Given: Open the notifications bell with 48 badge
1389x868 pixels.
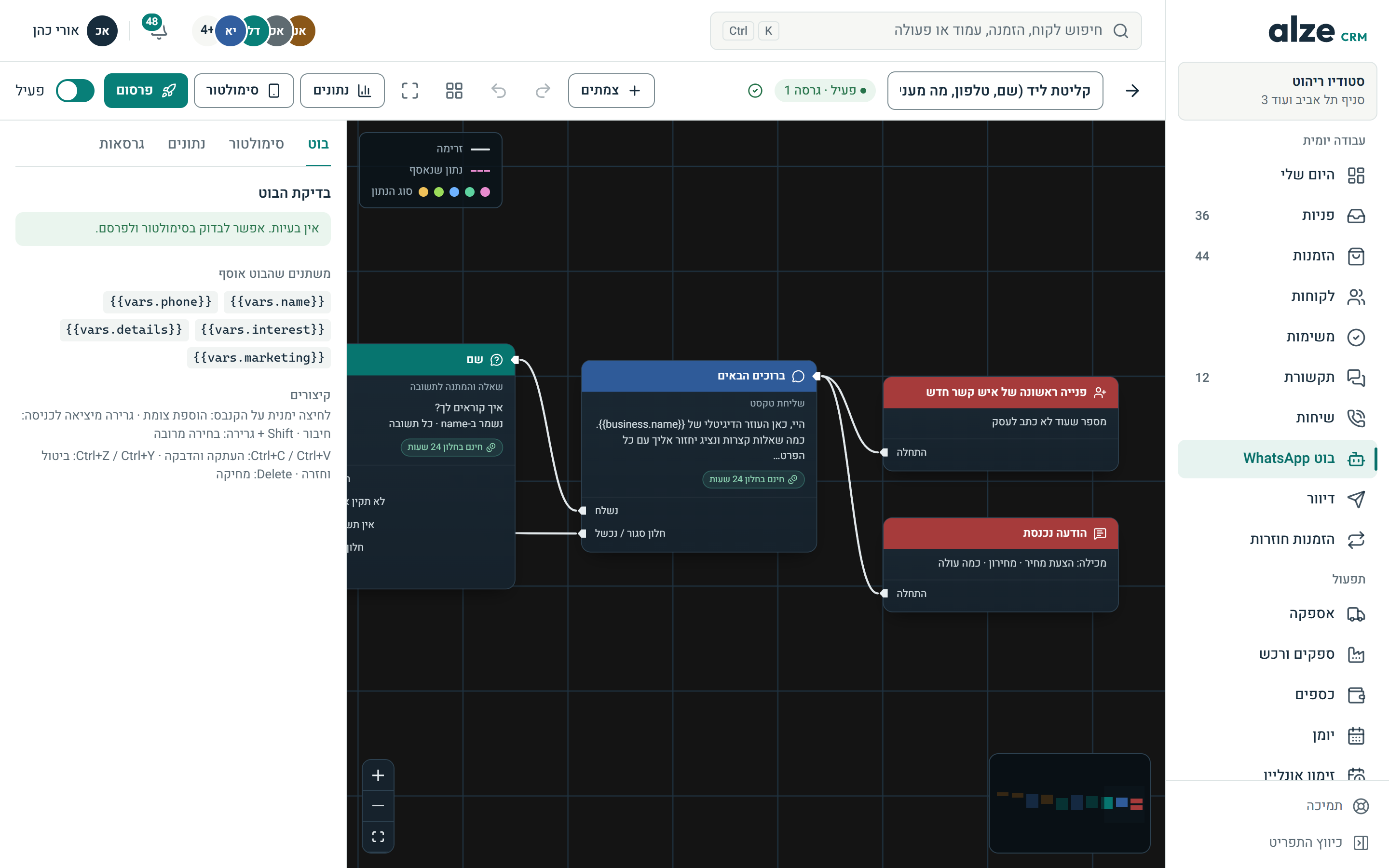Looking at the screenshot, I should point(156,29).
